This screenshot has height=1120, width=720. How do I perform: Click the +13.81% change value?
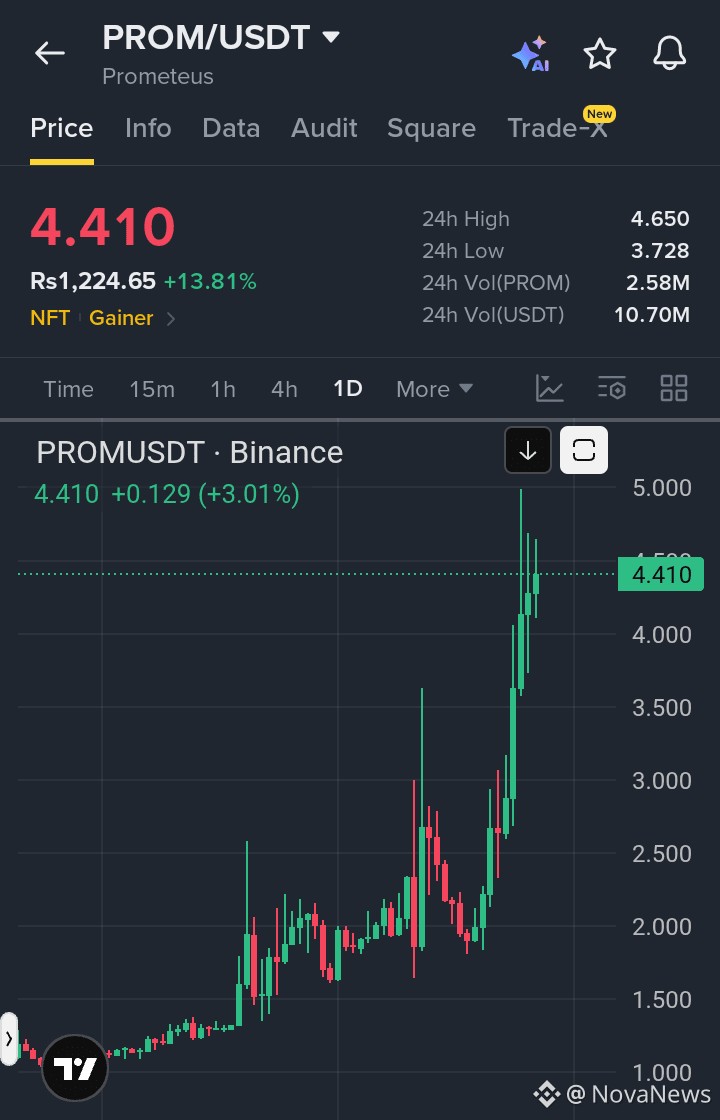(x=210, y=281)
